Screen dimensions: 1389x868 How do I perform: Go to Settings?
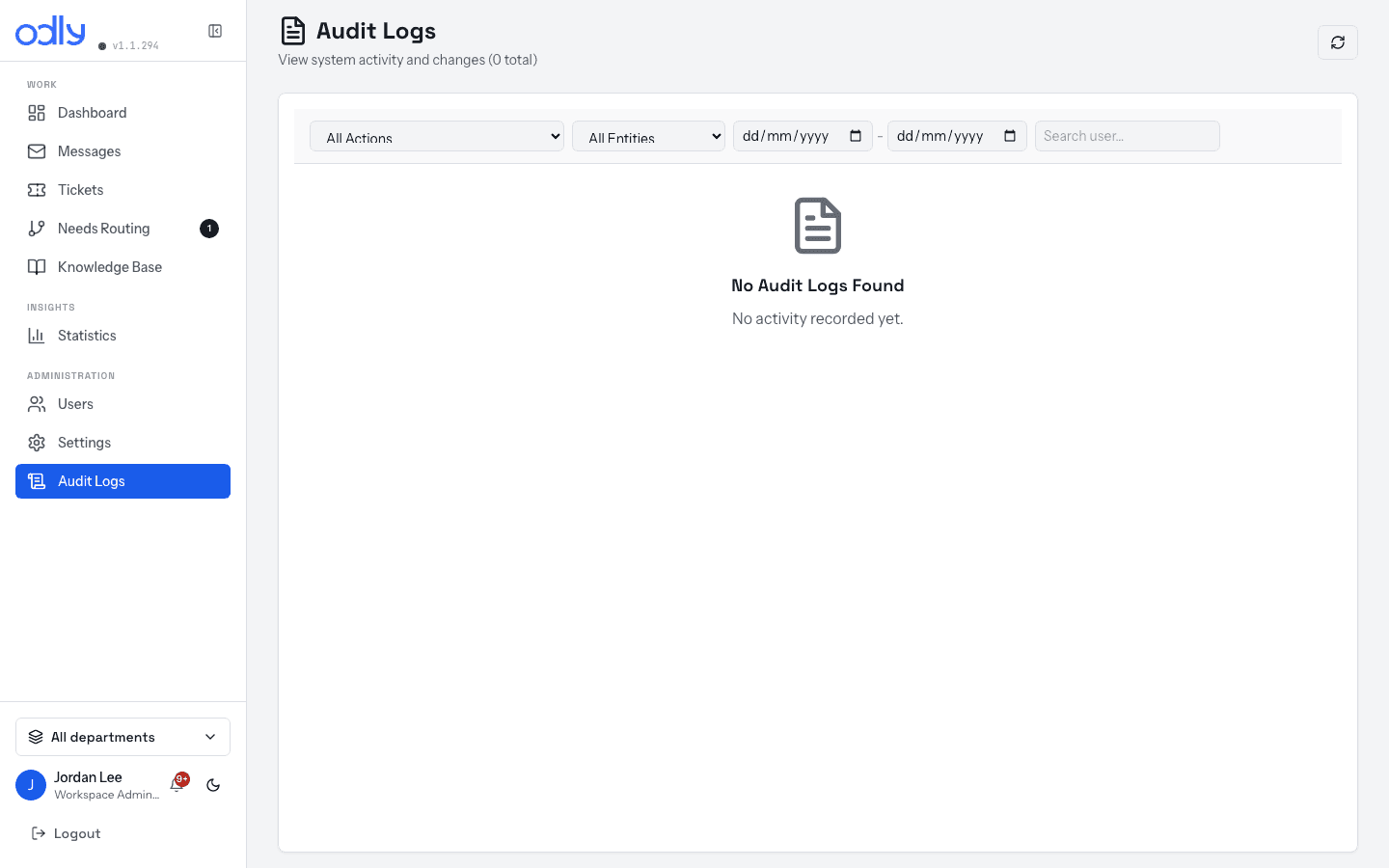(123, 443)
